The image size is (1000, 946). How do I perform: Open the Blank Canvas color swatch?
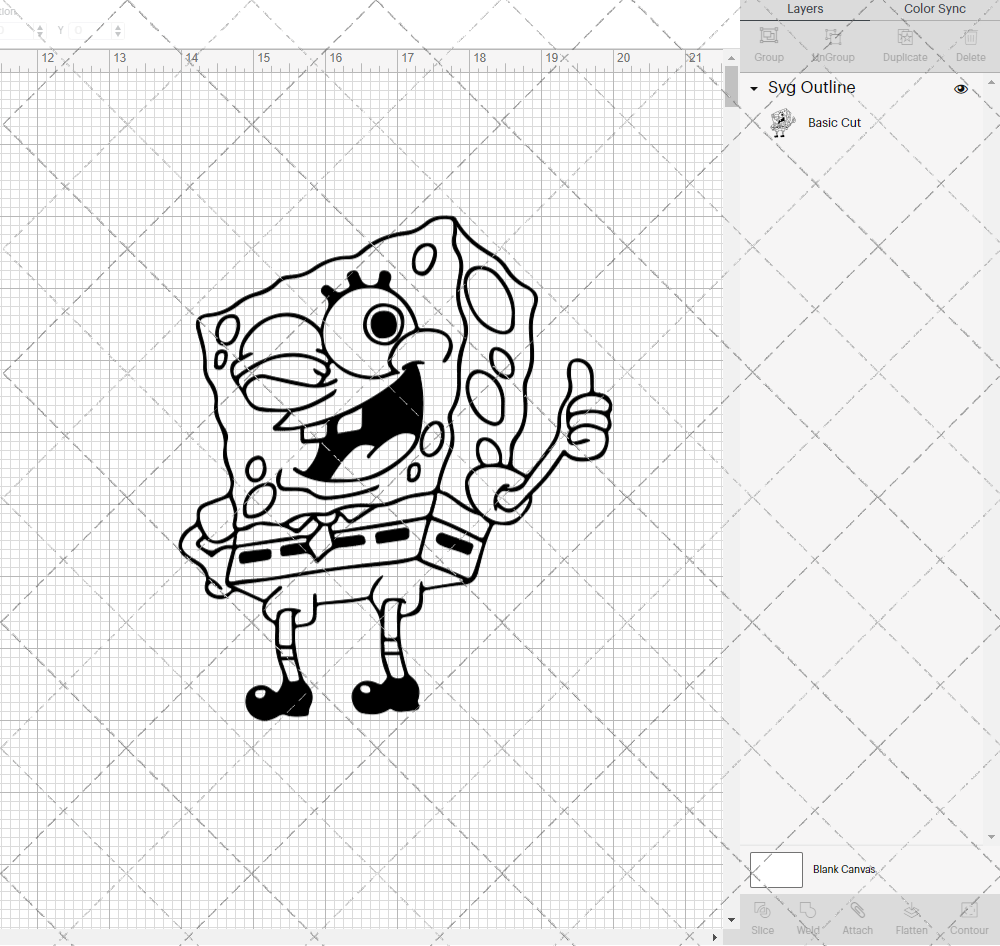[x=776, y=869]
